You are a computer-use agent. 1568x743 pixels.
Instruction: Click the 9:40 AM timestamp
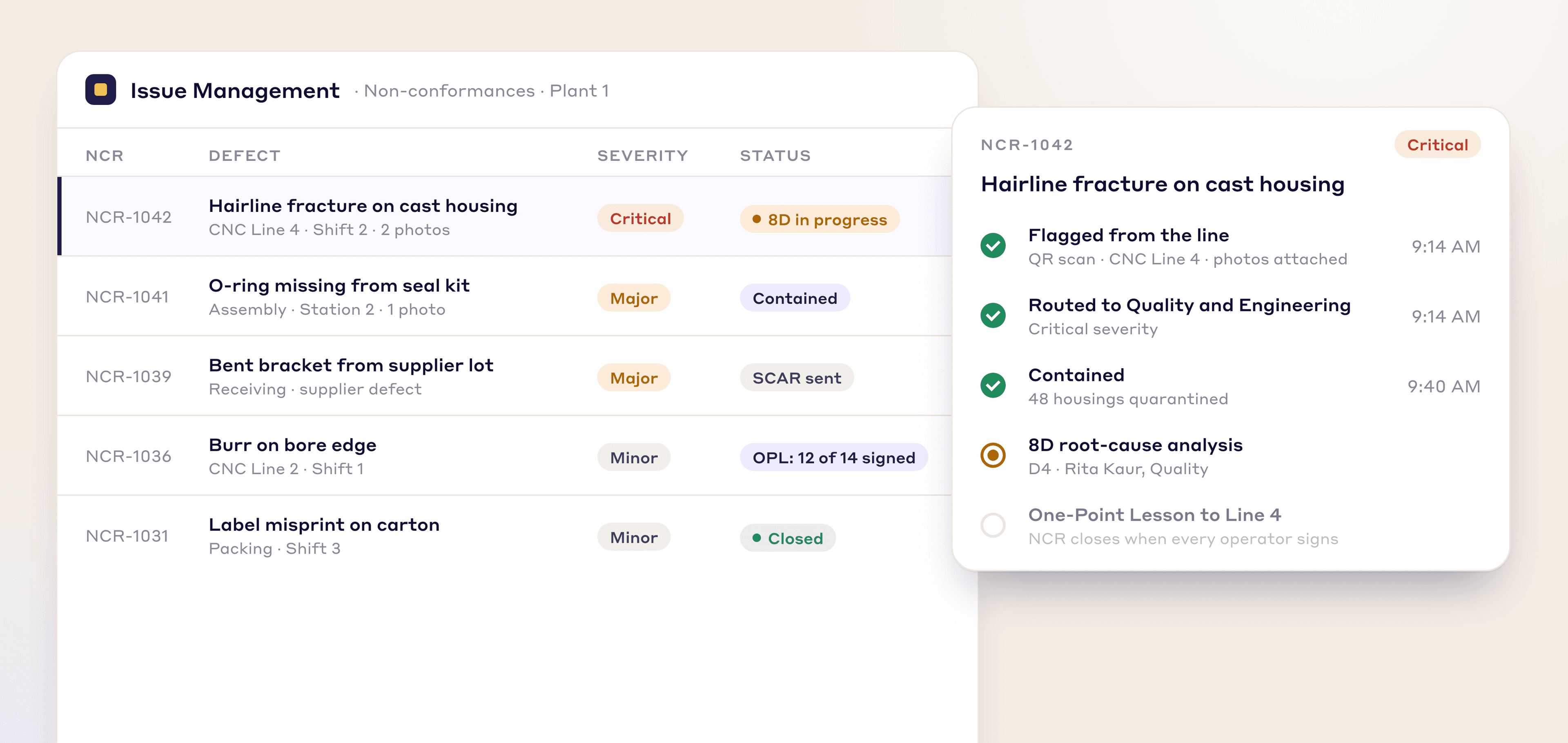point(1444,387)
